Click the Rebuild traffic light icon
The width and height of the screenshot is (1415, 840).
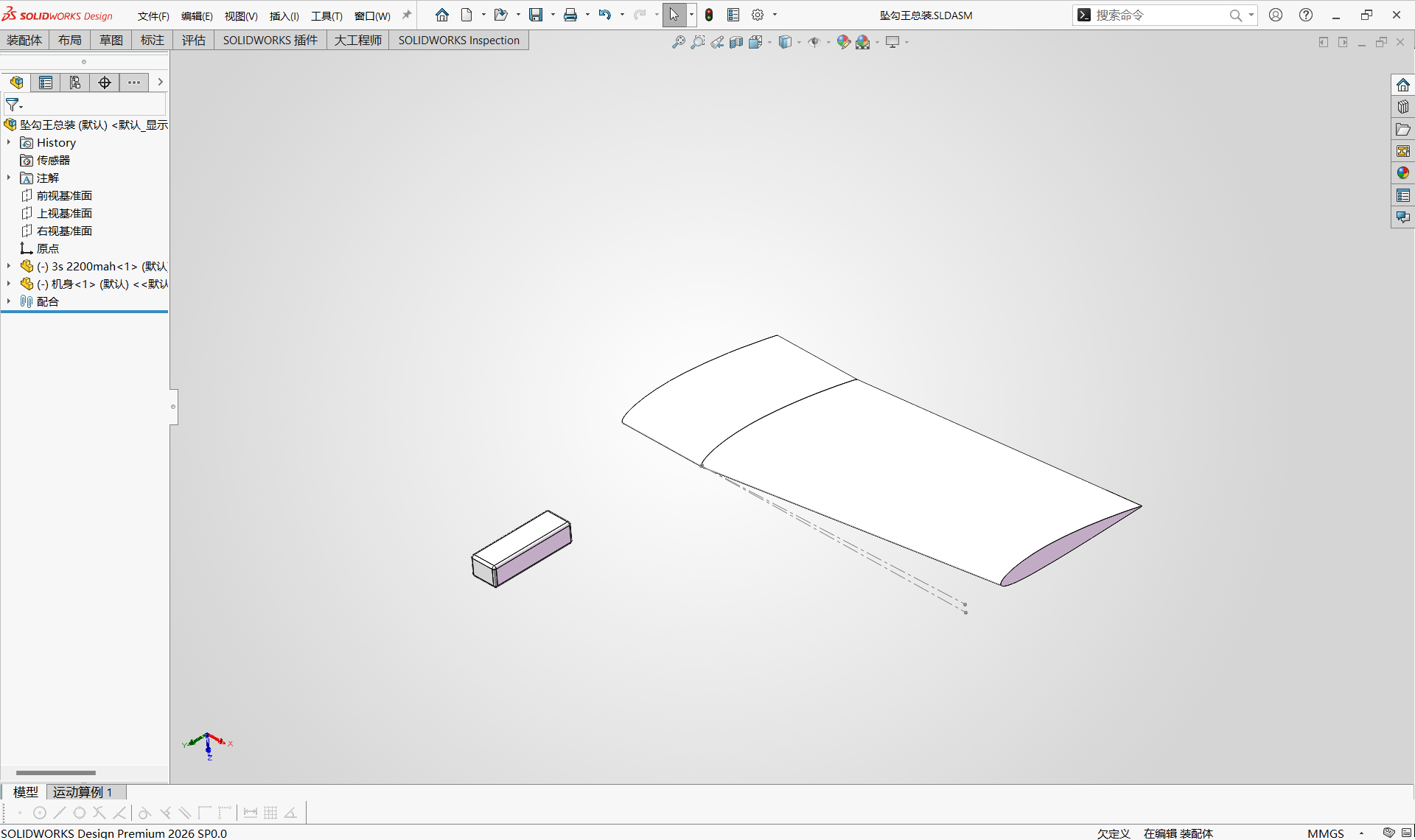[709, 15]
